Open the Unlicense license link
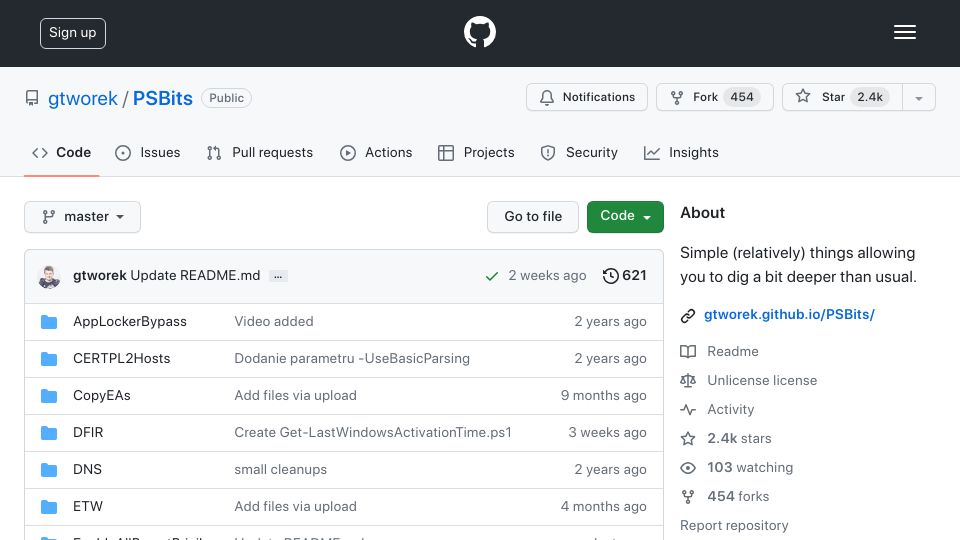 point(762,380)
